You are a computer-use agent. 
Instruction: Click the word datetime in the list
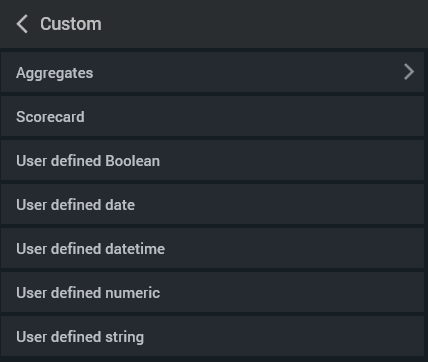point(135,249)
